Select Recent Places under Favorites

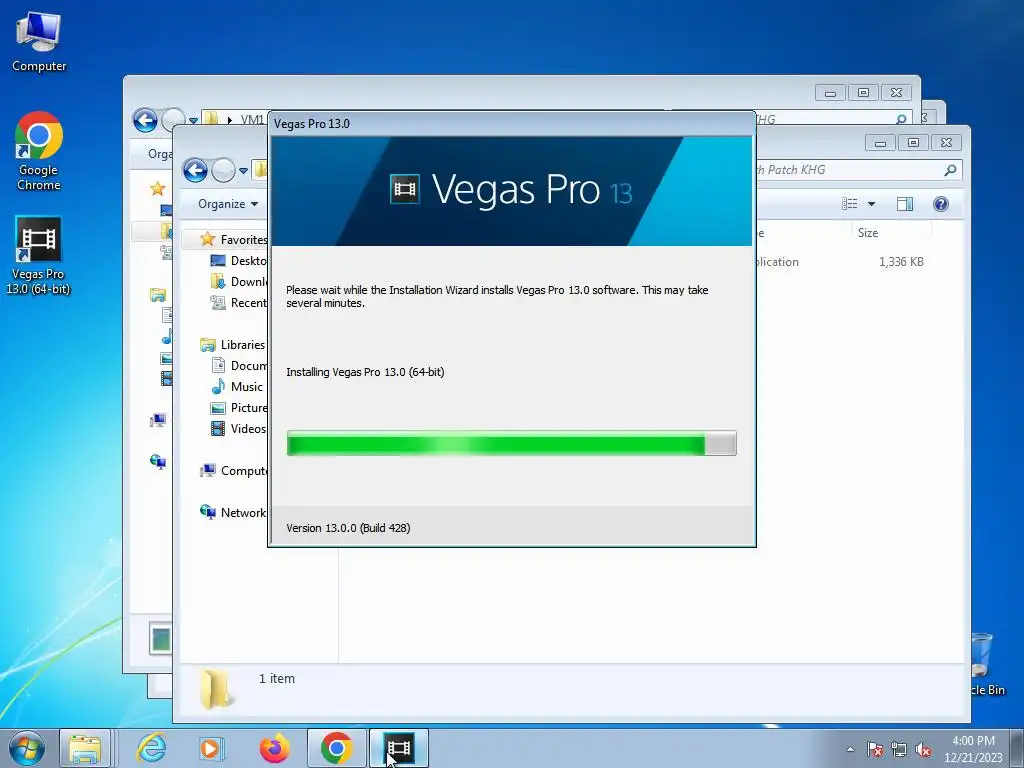238,302
